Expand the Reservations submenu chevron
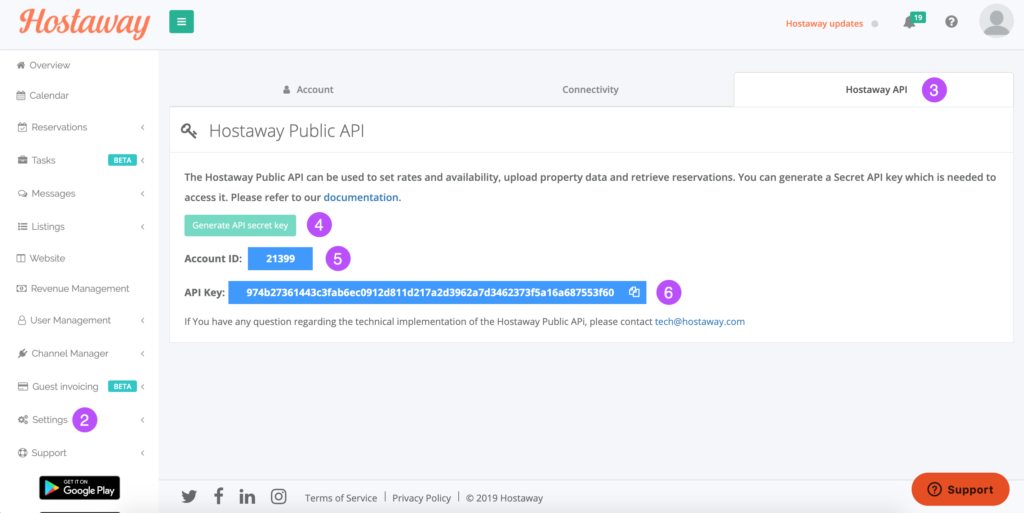This screenshot has width=1024, height=513. coord(142,127)
